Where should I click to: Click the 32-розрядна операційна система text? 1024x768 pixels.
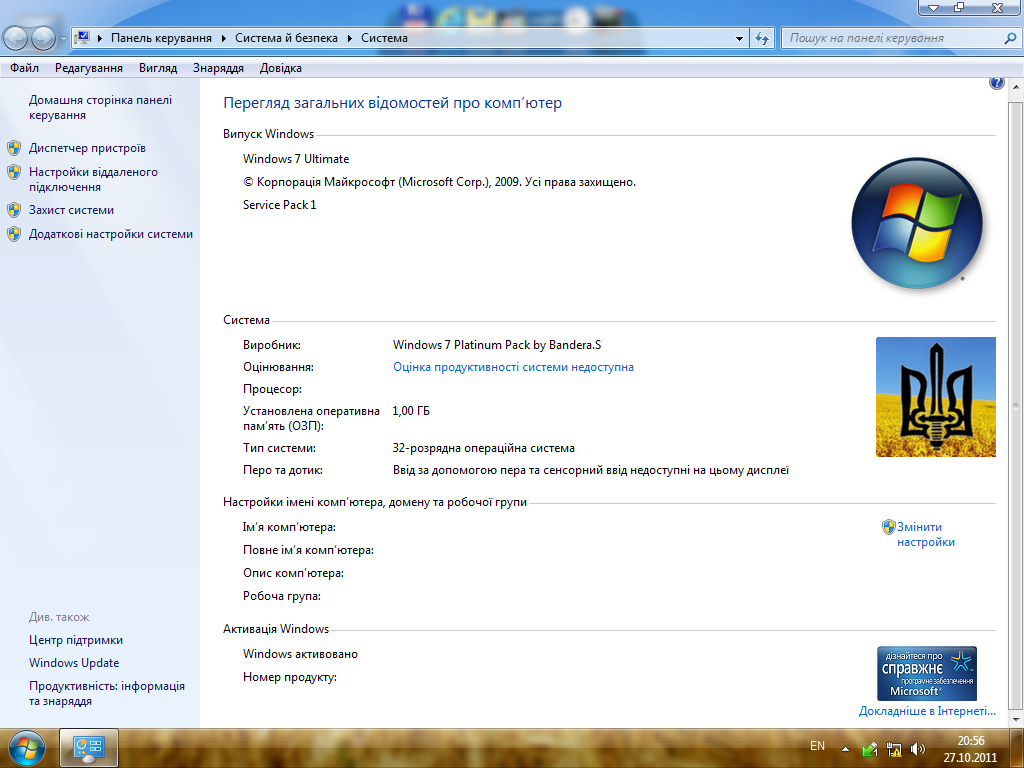click(483, 448)
